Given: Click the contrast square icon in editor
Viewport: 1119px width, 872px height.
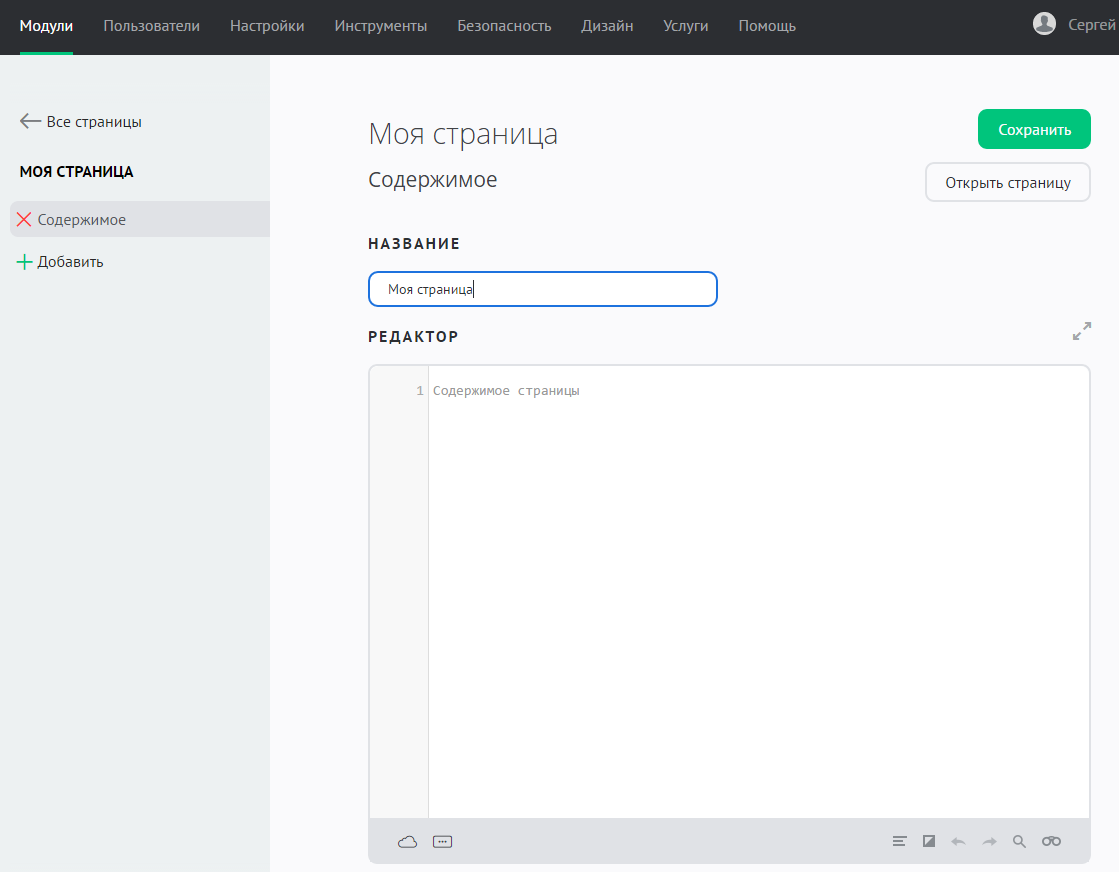Looking at the screenshot, I should [x=929, y=842].
